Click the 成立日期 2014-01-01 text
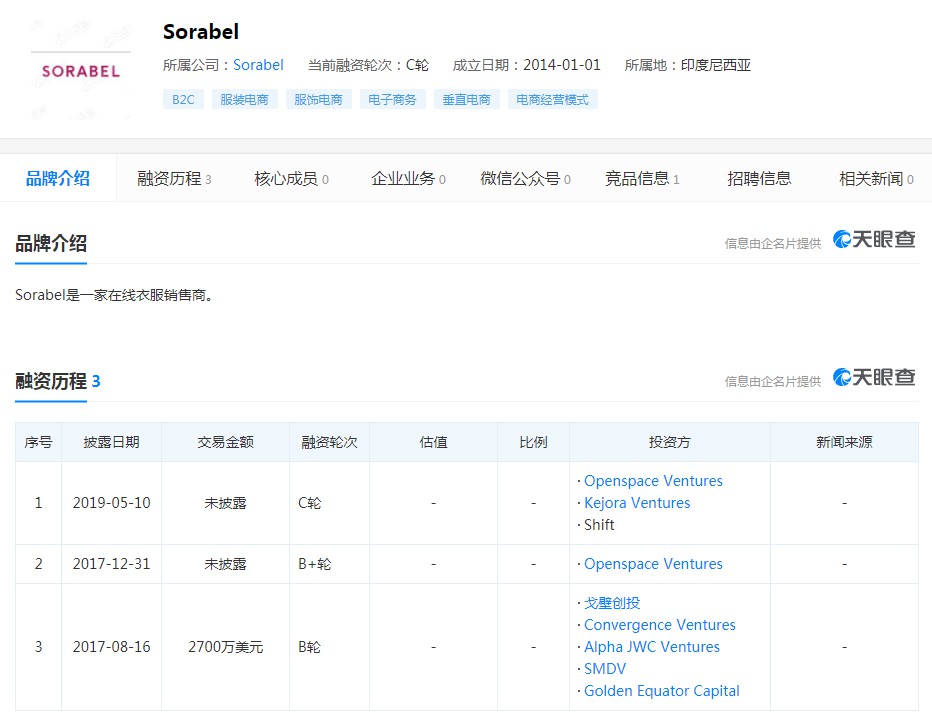This screenshot has width=932, height=713. click(527, 65)
